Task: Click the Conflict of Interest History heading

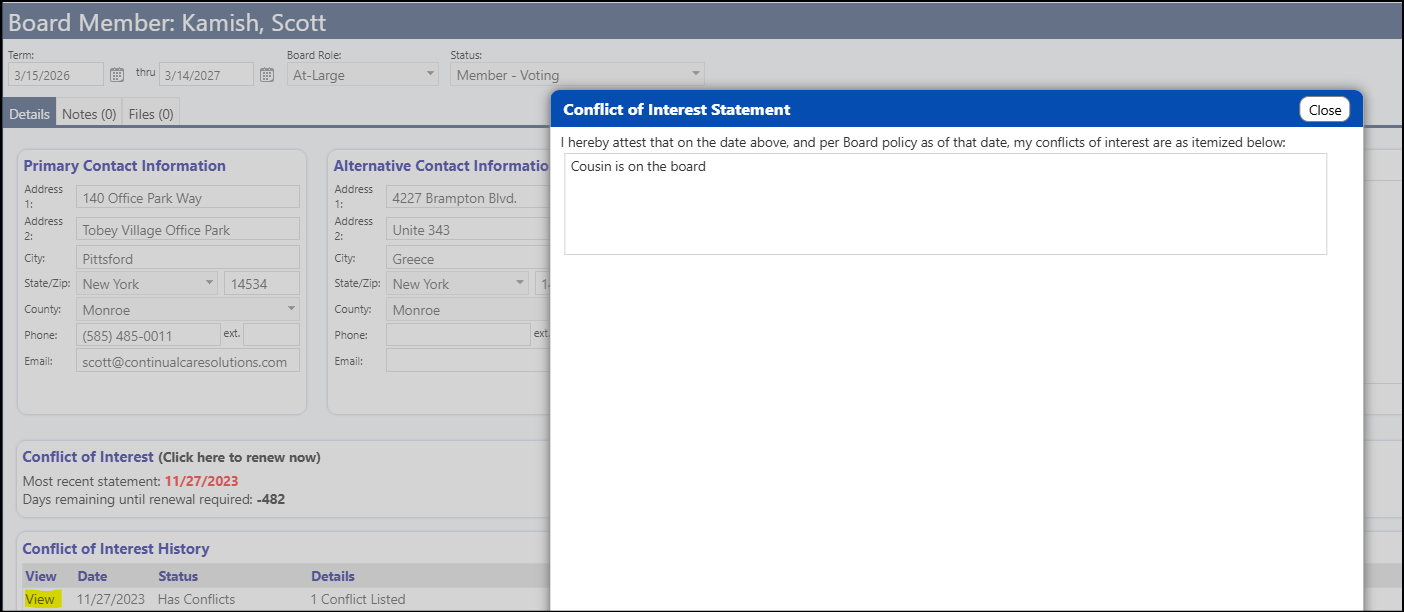Action: tap(116, 549)
